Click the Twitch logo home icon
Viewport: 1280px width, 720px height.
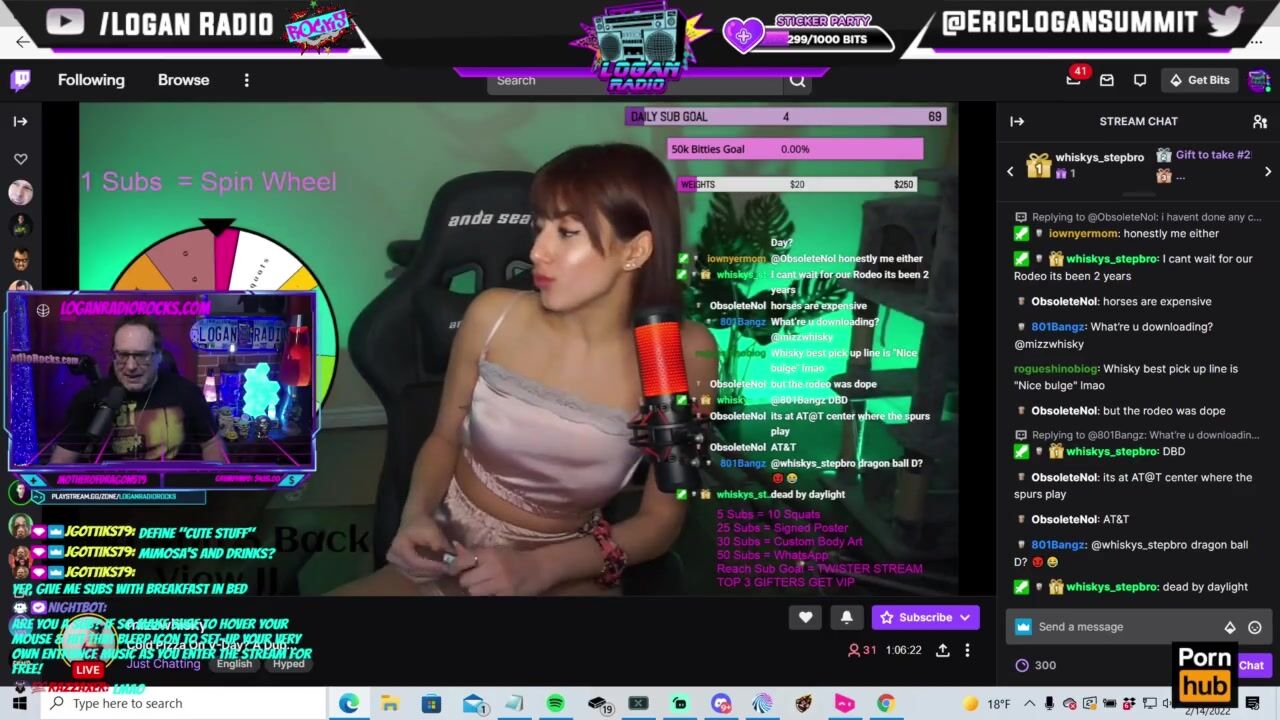click(20, 80)
